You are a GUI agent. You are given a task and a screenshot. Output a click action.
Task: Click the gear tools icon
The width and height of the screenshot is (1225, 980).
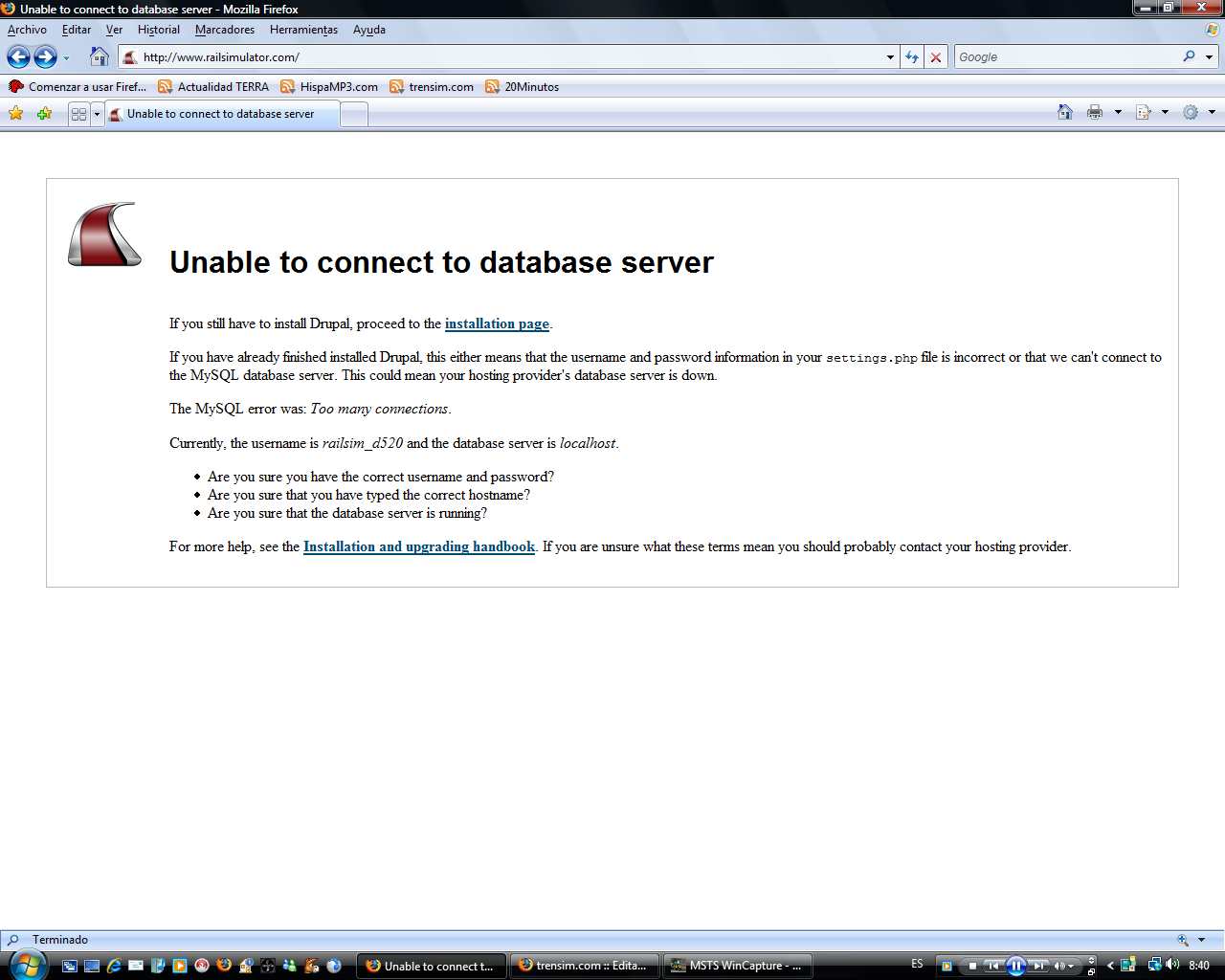click(1191, 113)
